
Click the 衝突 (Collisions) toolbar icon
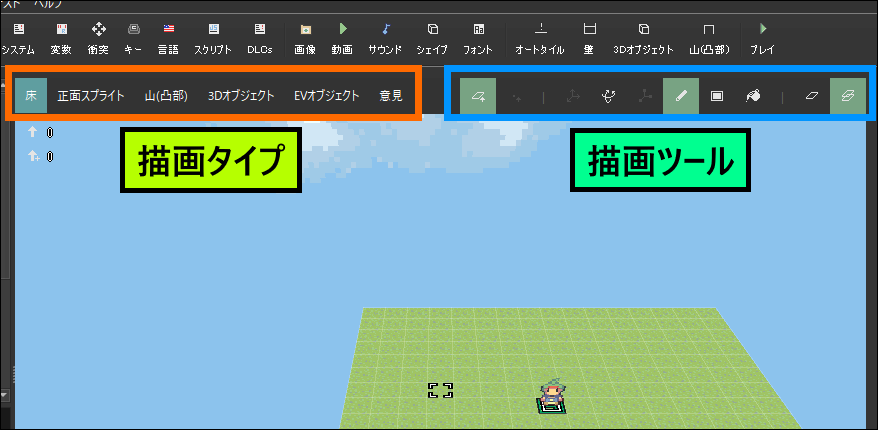click(98, 36)
